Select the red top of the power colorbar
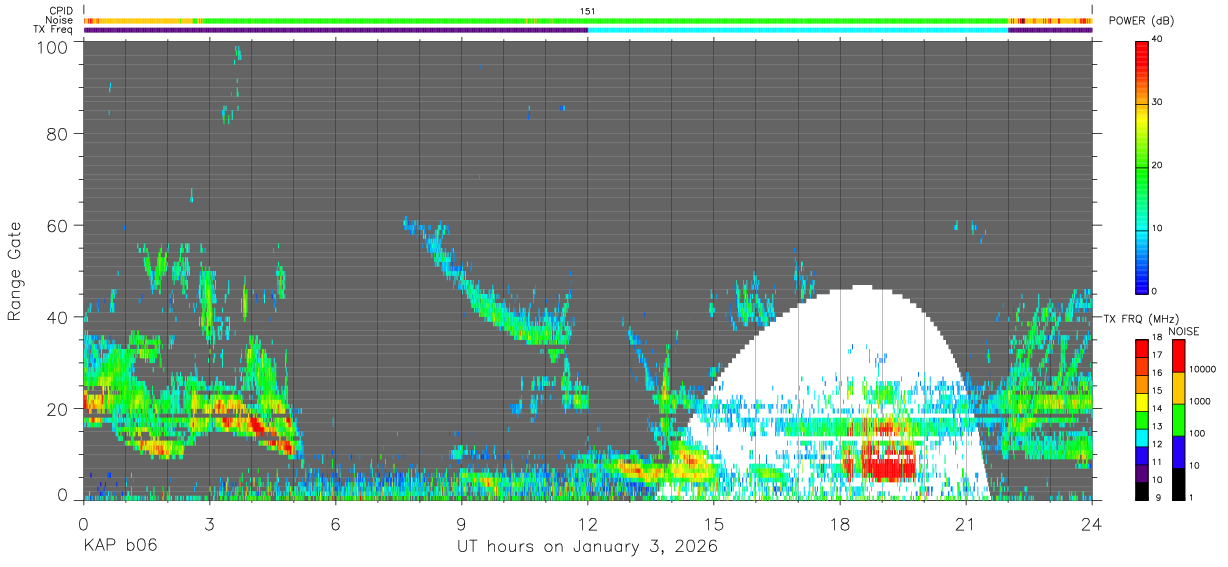 (x=1142, y=55)
